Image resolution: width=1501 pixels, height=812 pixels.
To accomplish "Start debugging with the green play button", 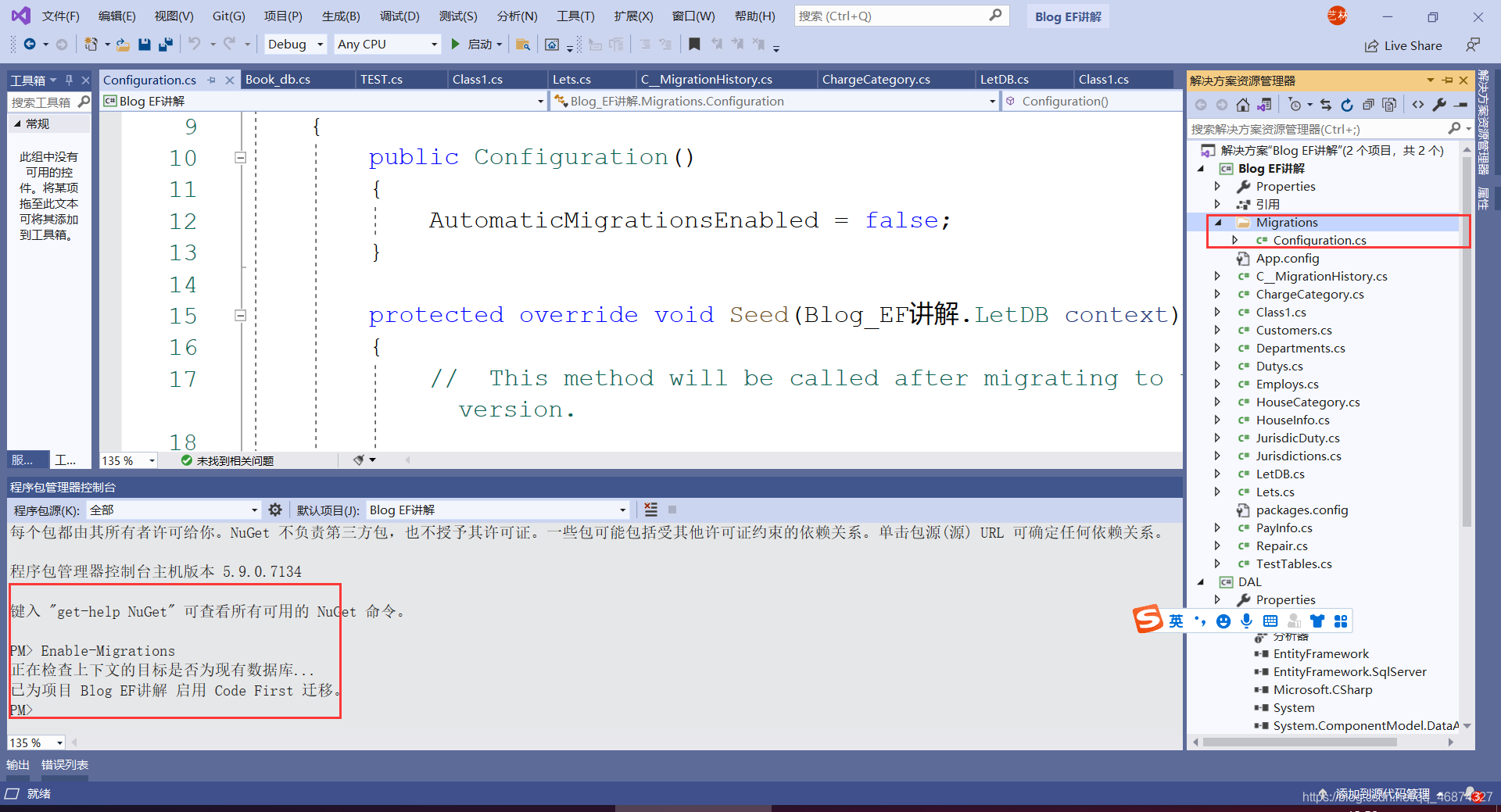I will tap(455, 45).
